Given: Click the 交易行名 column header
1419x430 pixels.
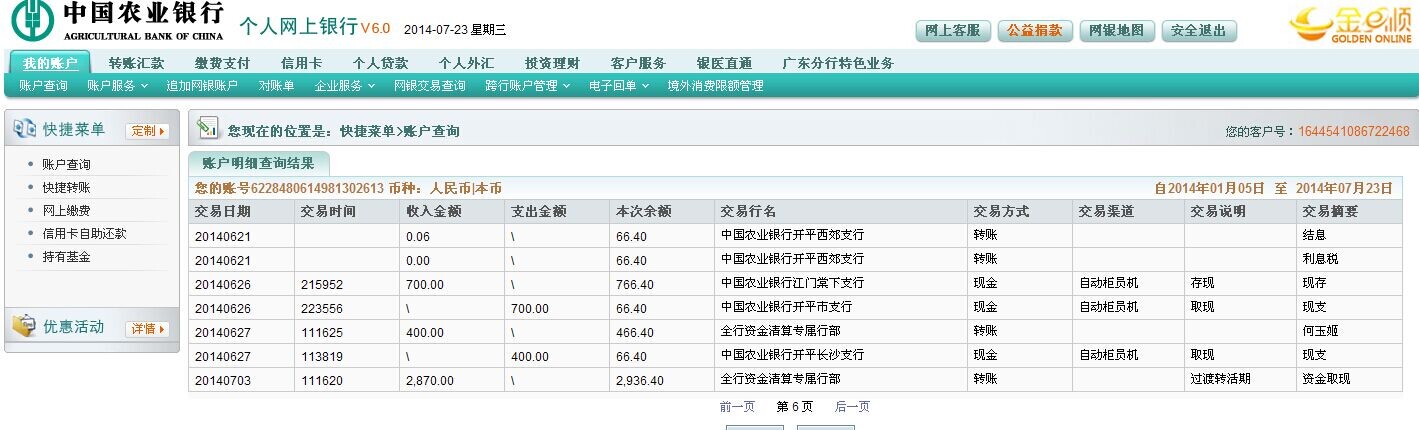Looking at the screenshot, I should point(842,212).
